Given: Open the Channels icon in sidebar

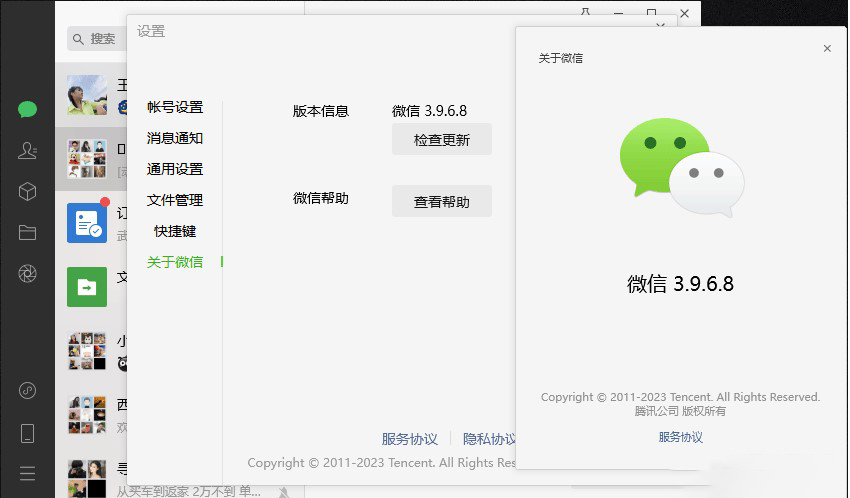Looking at the screenshot, I should click(x=27, y=390).
